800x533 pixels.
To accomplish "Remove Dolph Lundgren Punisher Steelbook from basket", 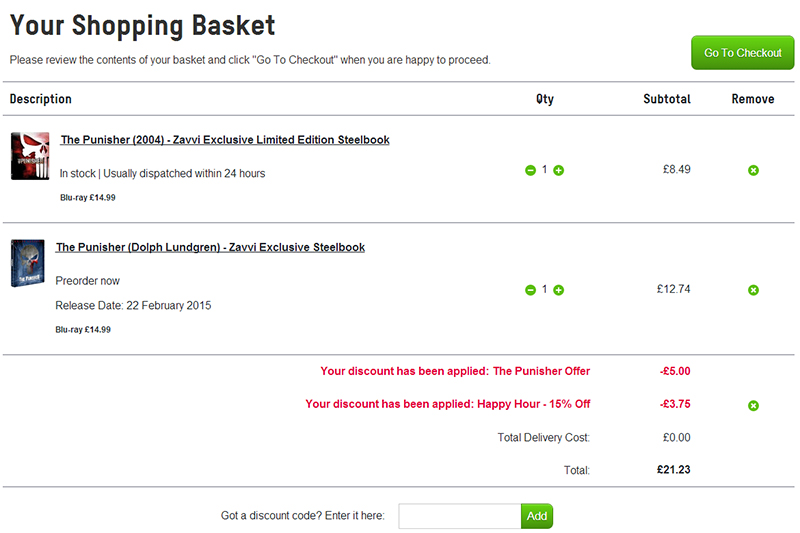I will tap(753, 290).
